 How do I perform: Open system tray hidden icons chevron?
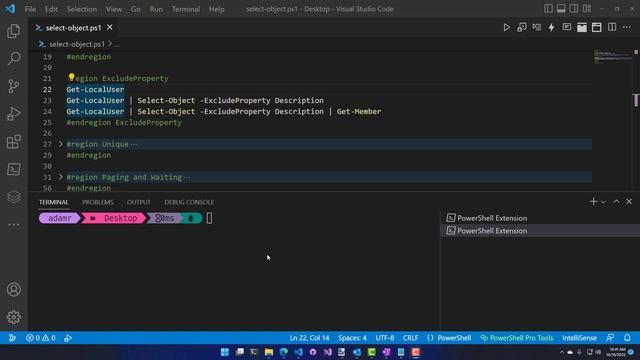click(x=562, y=352)
